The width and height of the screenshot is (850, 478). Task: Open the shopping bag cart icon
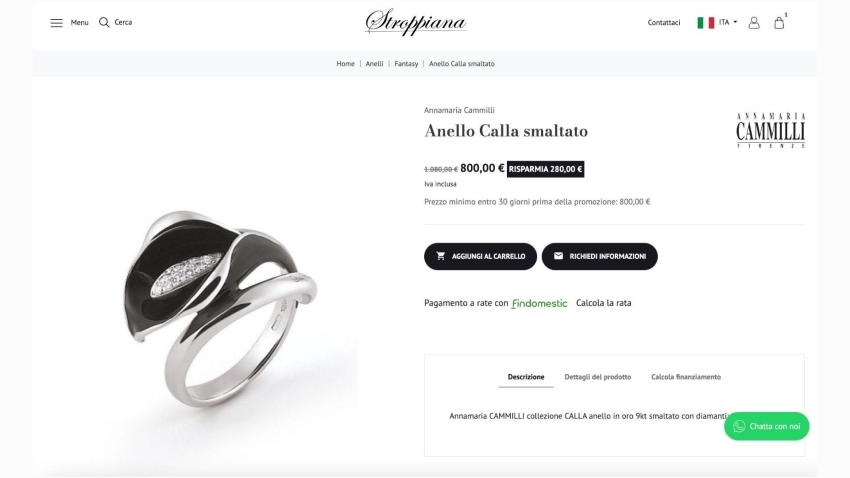tap(779, 22)
